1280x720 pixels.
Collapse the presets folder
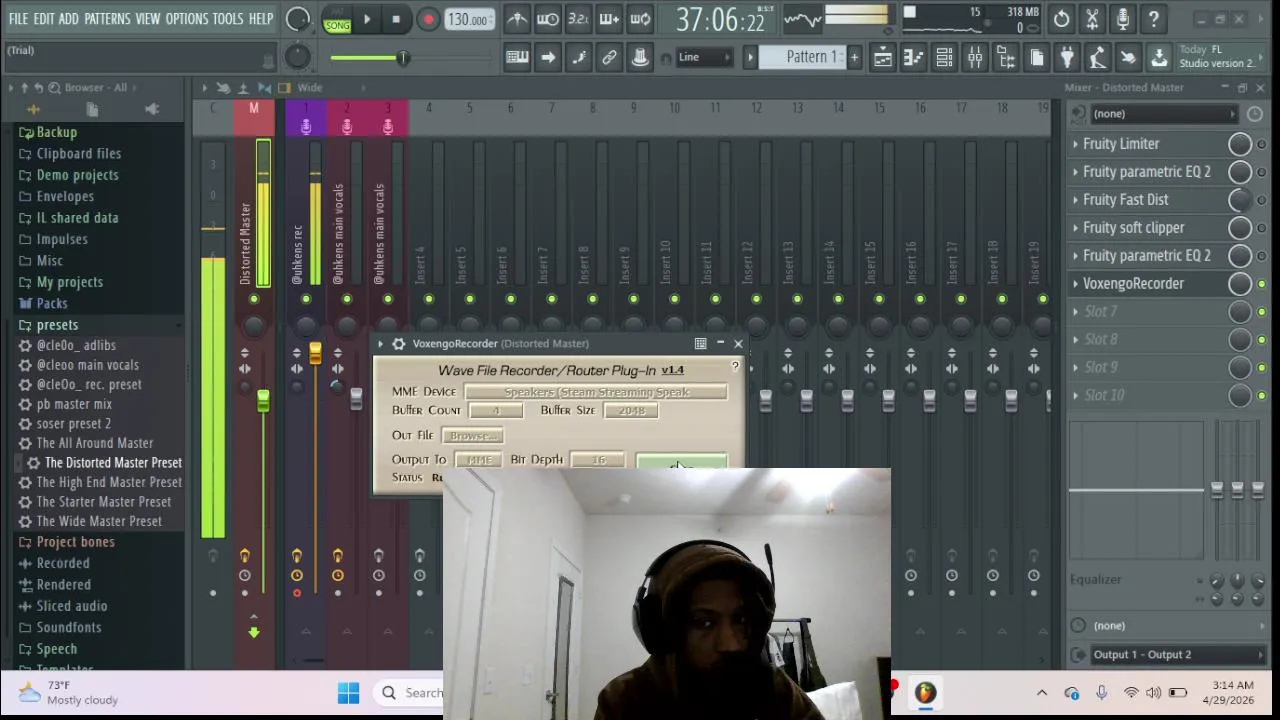click(57, 325)
